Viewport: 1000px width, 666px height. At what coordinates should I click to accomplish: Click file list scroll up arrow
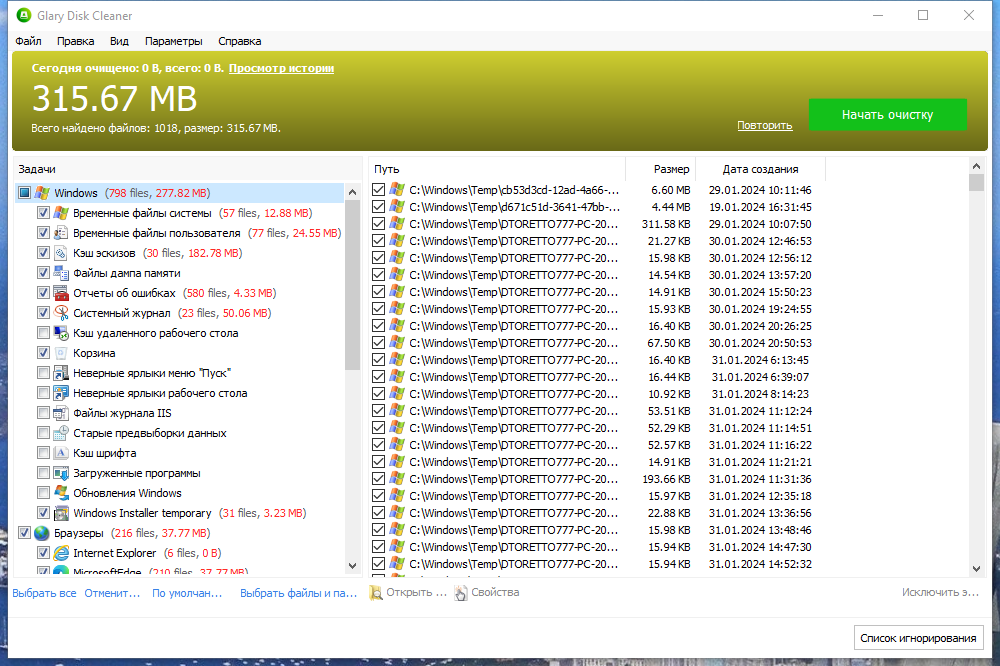click(976, 166)
